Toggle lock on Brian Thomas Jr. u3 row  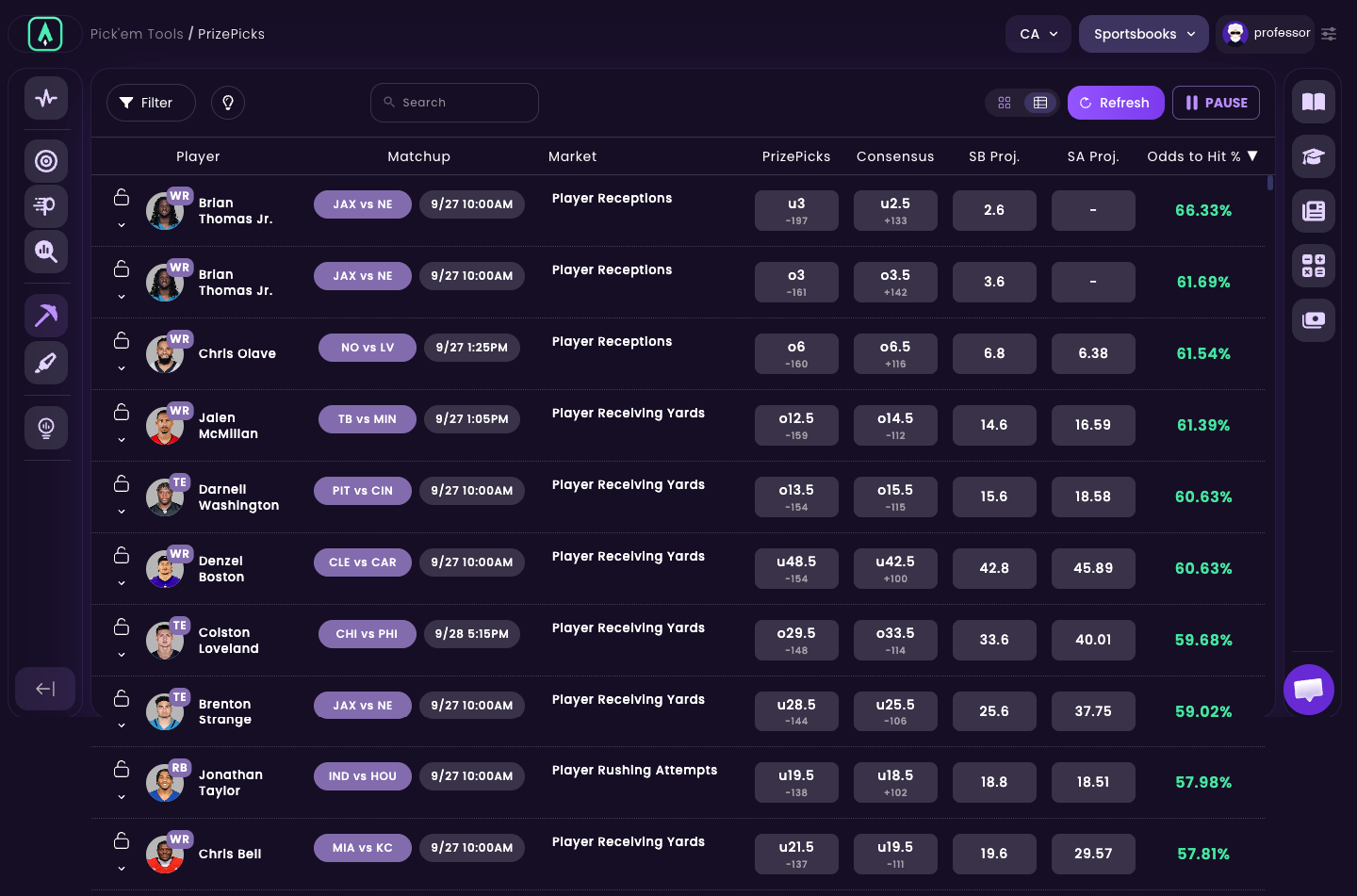point(122,197)
